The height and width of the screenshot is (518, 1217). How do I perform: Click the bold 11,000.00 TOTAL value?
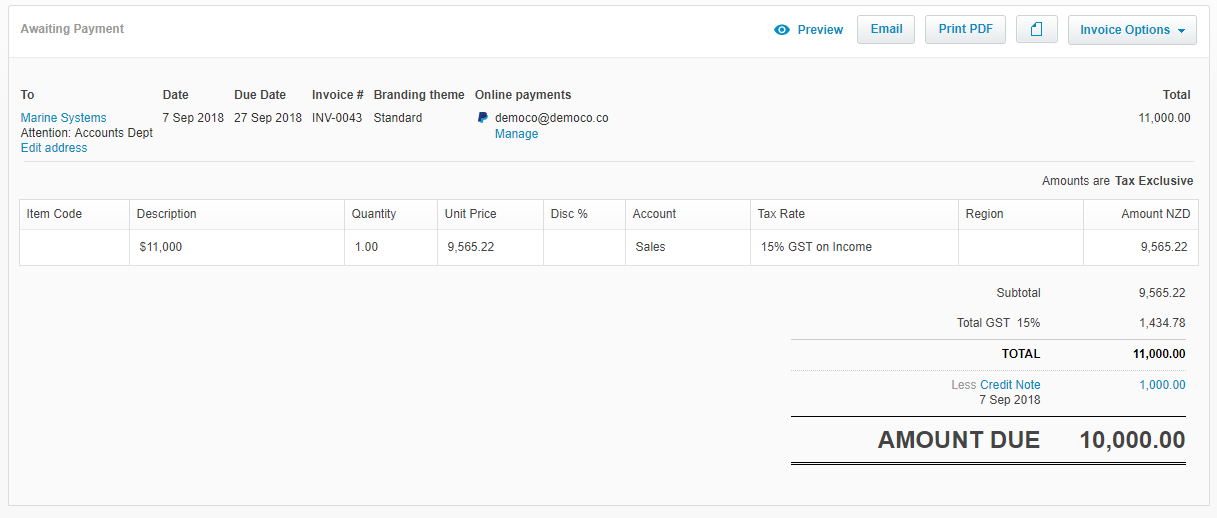point(1159,354)
